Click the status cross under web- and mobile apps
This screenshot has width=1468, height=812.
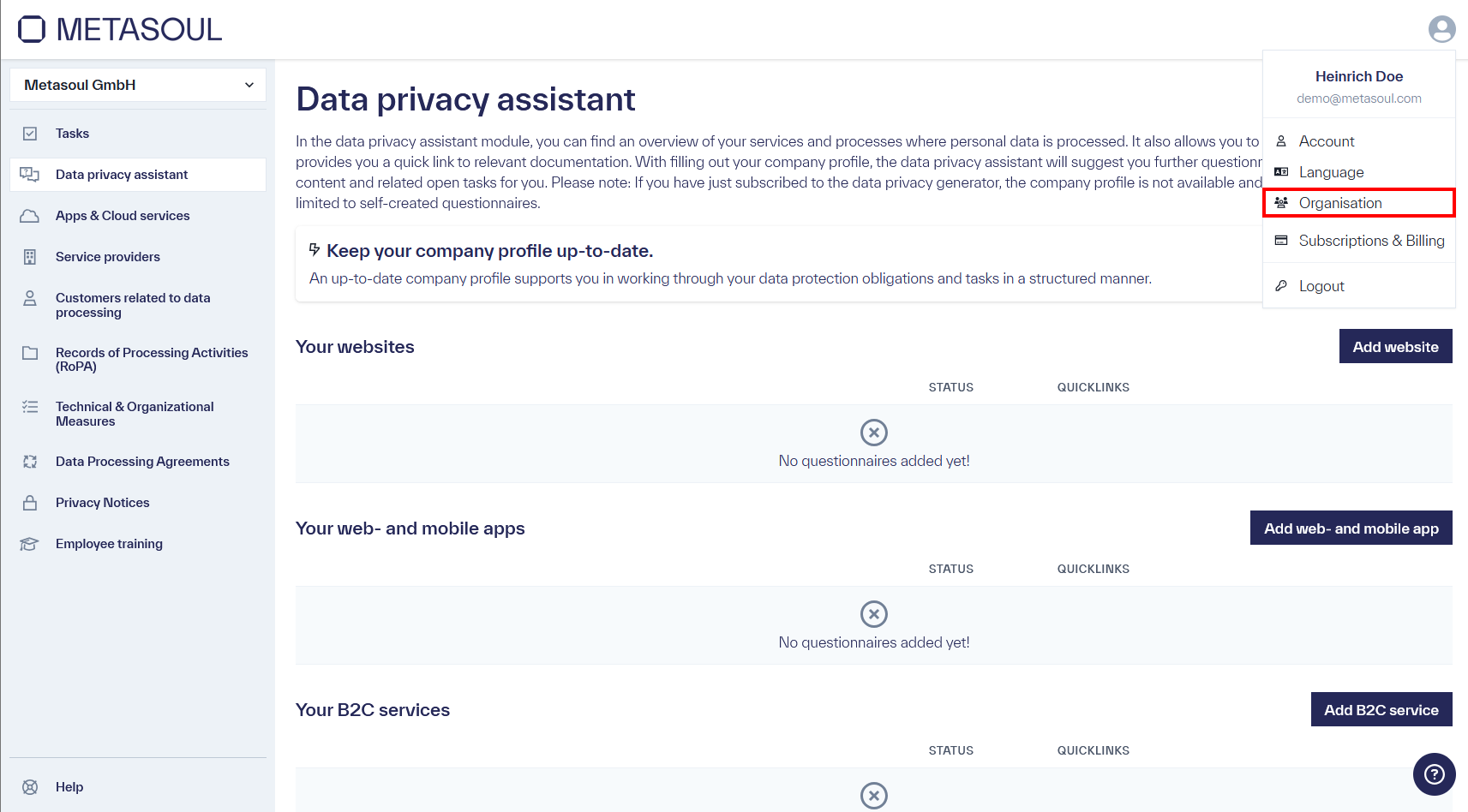click(x=874, y=614)
